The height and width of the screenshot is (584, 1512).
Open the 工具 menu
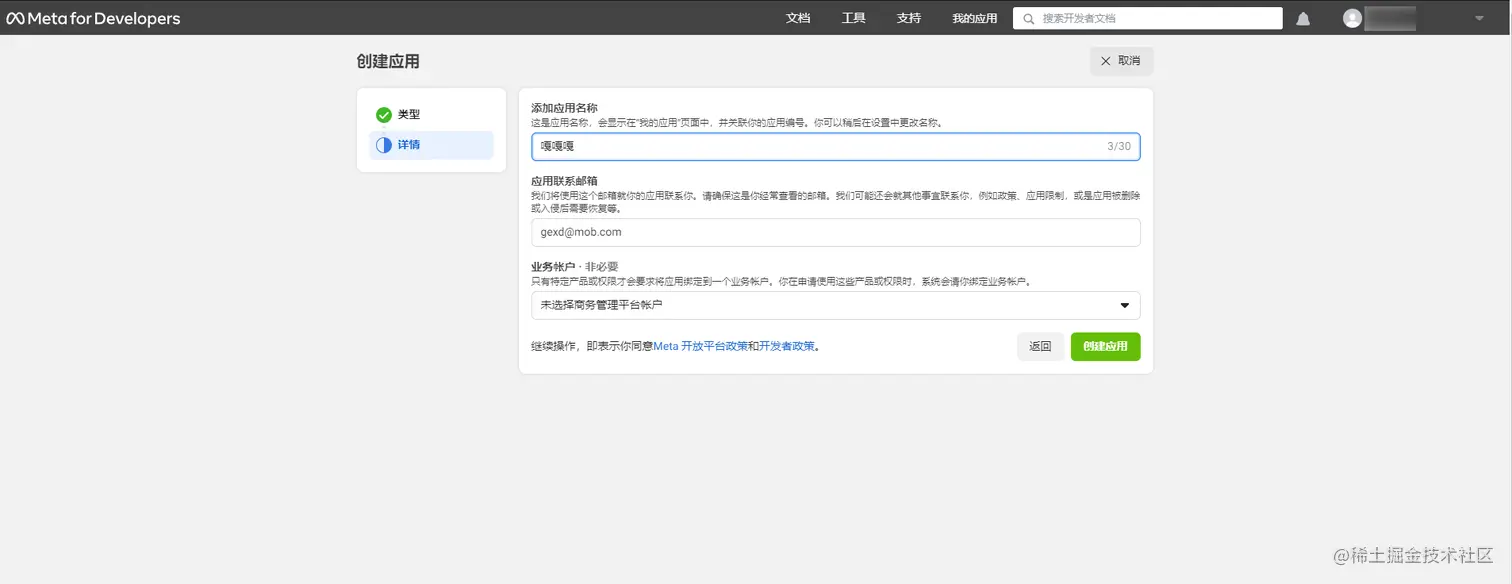point(853,17)
